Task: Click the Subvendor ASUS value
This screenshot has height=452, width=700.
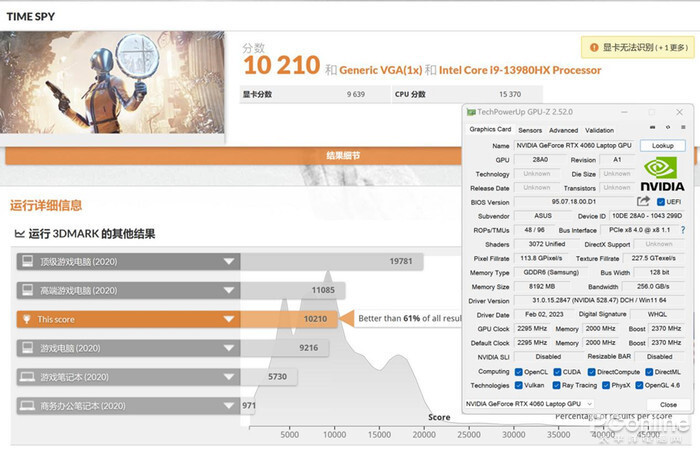Action: coord(543,216)
